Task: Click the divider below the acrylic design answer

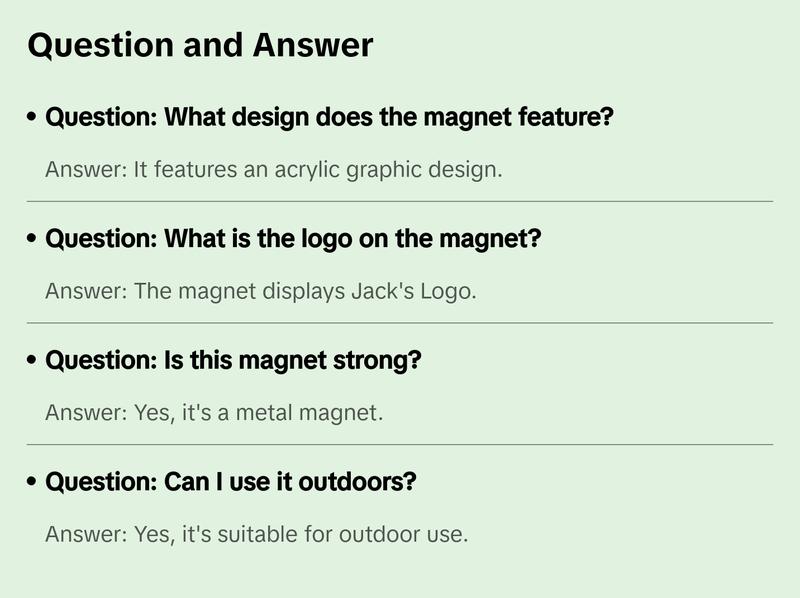Action: [x=400, y=201]
